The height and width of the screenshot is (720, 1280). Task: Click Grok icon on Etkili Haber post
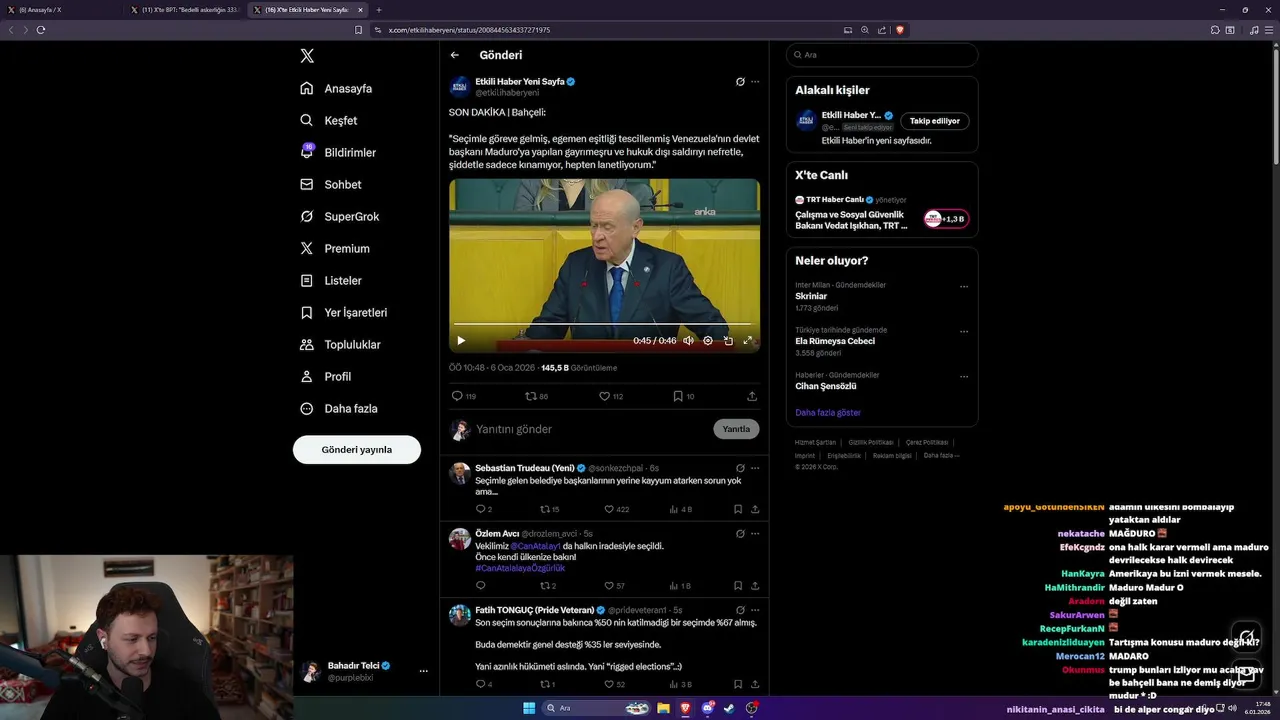pos(740,81)
